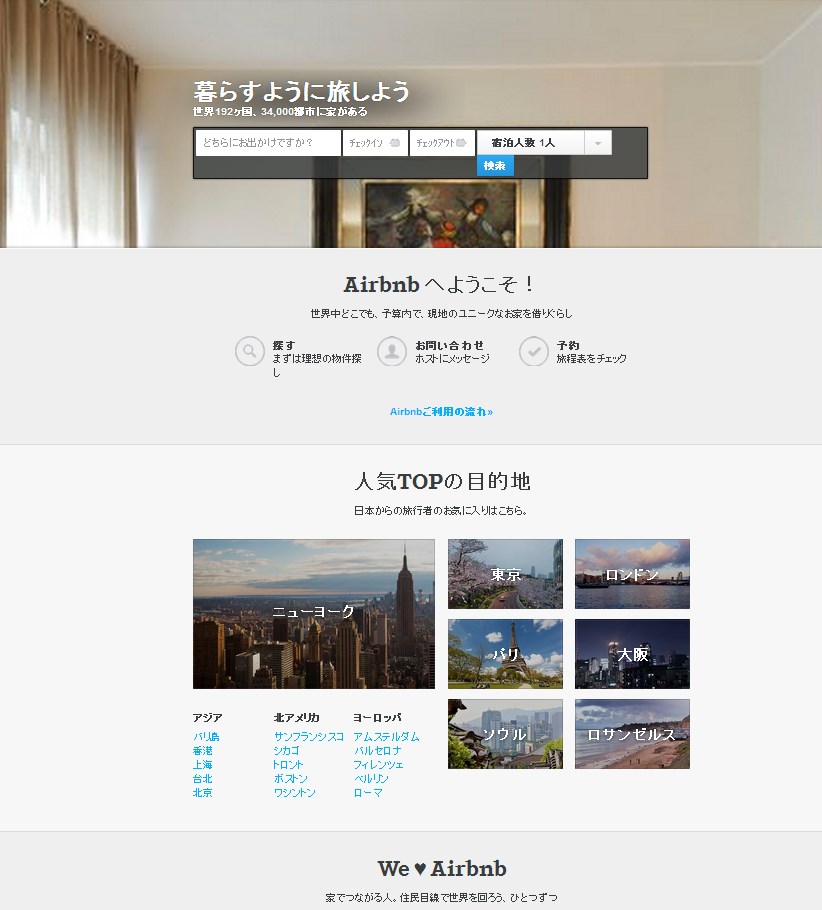Open the チェックイン date field
Screen dimensions: 822x910
click(x=375, y=143)
